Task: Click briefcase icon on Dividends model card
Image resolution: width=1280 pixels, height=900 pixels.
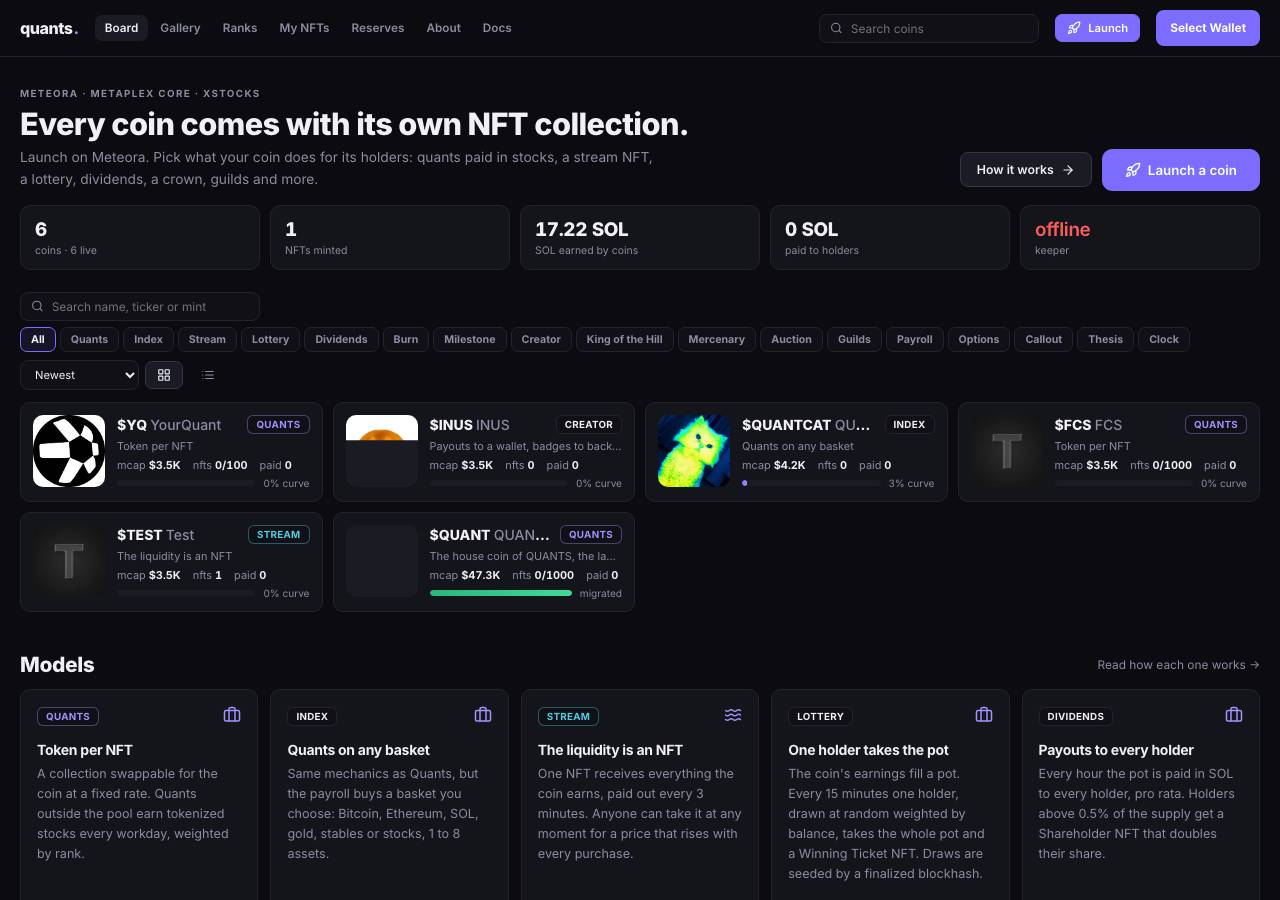Action: 1234,715
